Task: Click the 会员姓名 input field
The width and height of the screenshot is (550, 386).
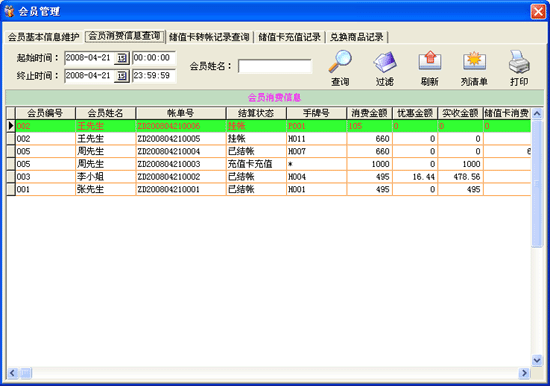Action: pos(275,66)
